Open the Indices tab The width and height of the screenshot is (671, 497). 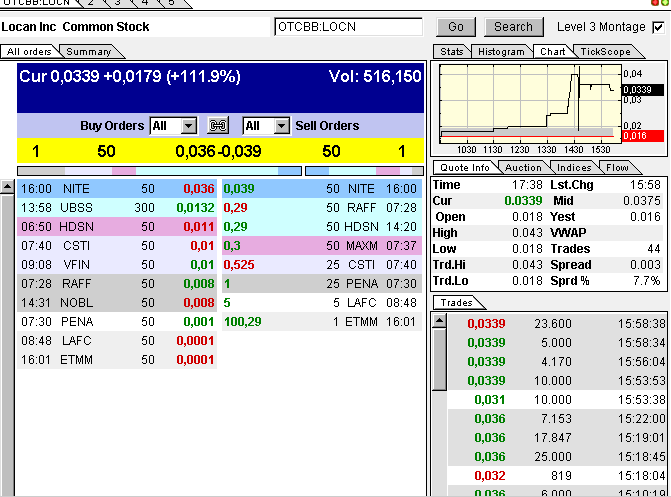pos(574,168)
